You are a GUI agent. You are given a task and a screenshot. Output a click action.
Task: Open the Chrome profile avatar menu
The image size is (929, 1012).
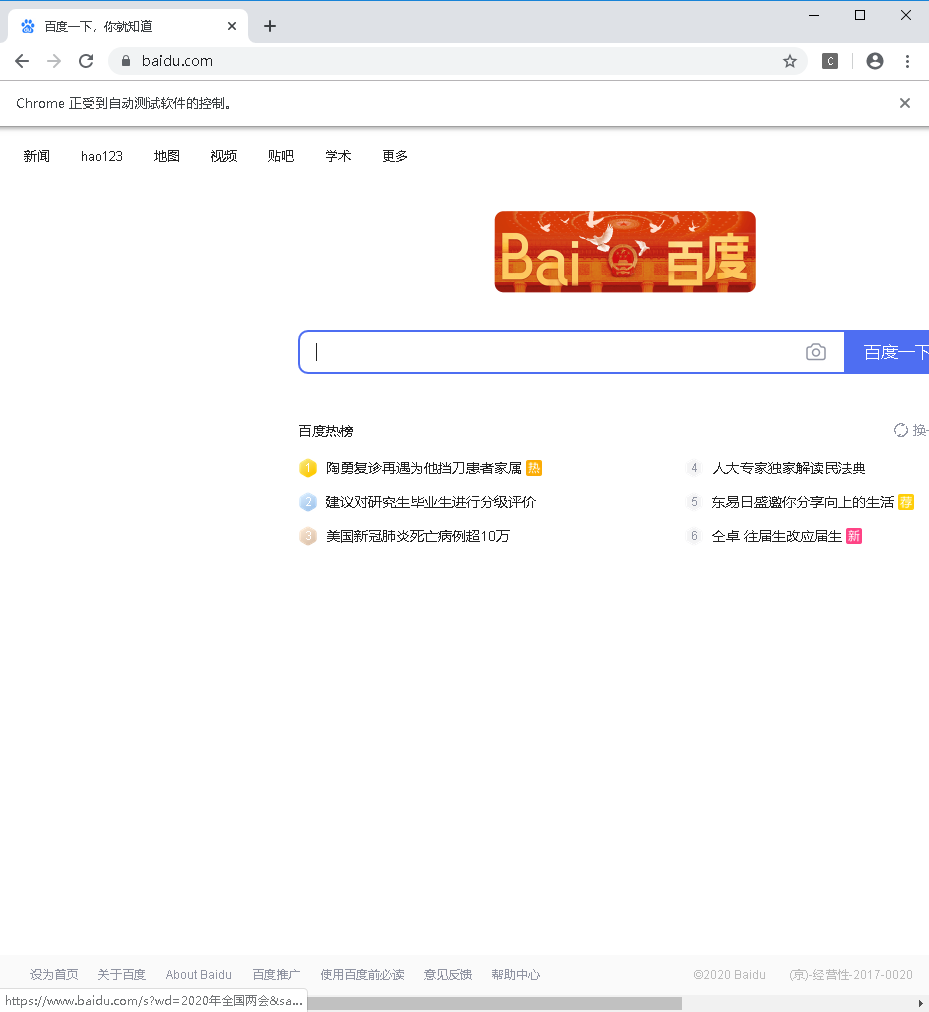pos(875,61)
